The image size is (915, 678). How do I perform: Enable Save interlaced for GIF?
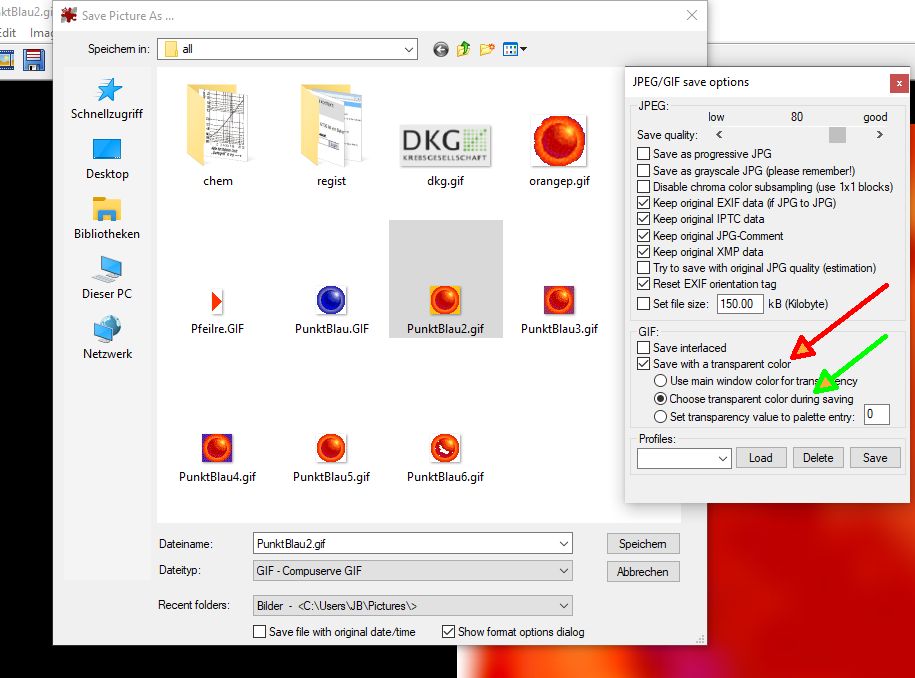point(644,347)
